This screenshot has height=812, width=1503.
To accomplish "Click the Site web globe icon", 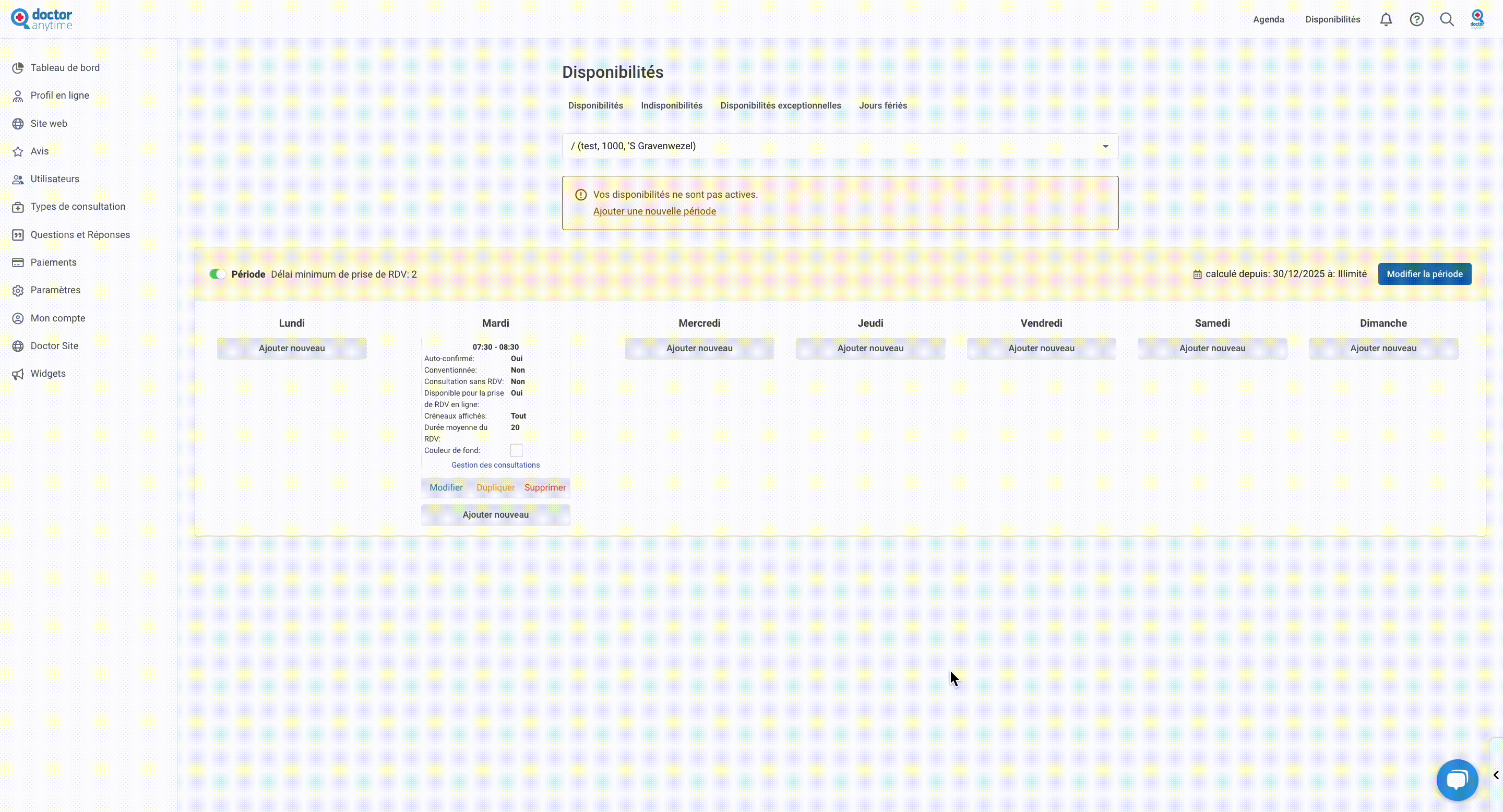I will 18,124.
